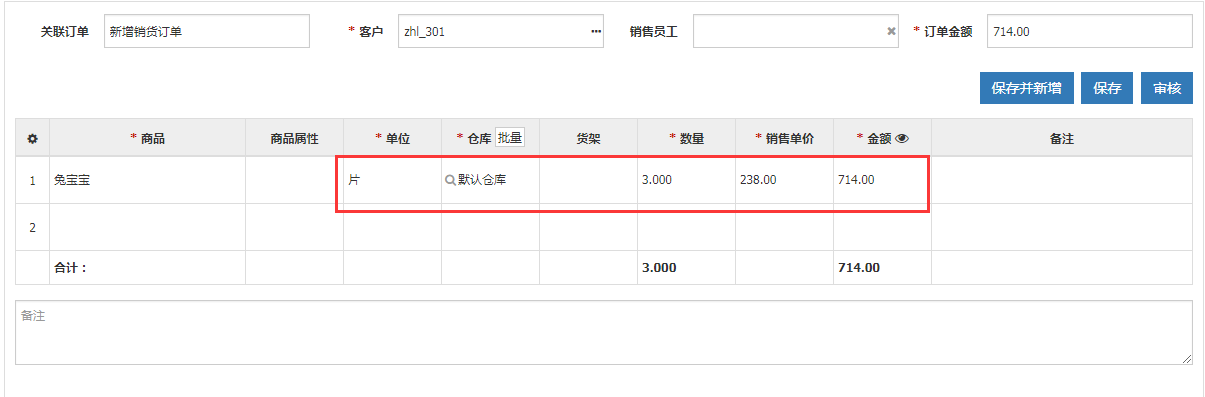Select the 兔宝宝 product cell

point(148,181)
